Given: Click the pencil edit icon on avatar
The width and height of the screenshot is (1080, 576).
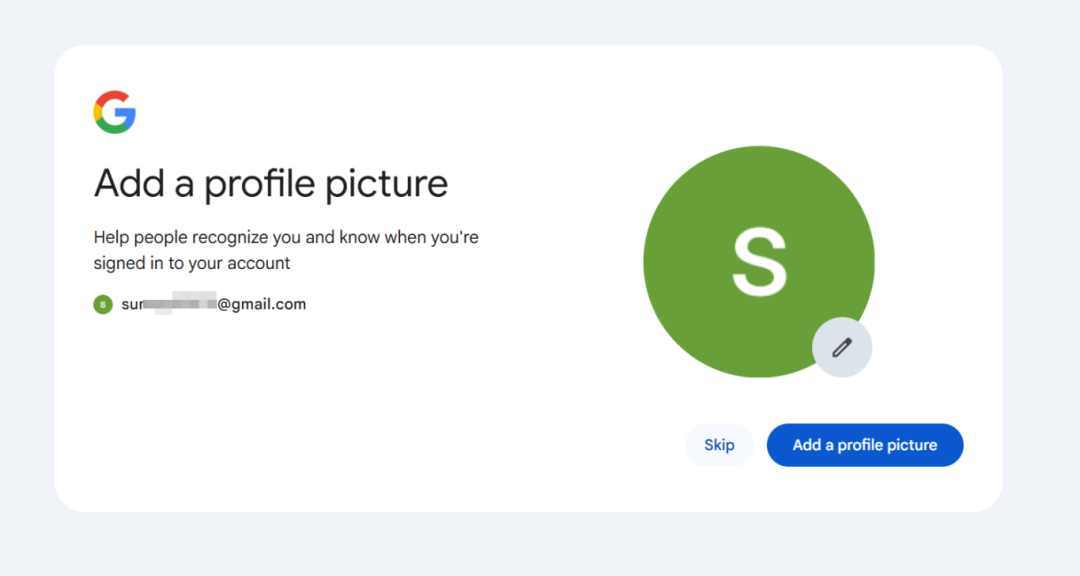Looking at the screenshot, I should (x=842, y=348).
